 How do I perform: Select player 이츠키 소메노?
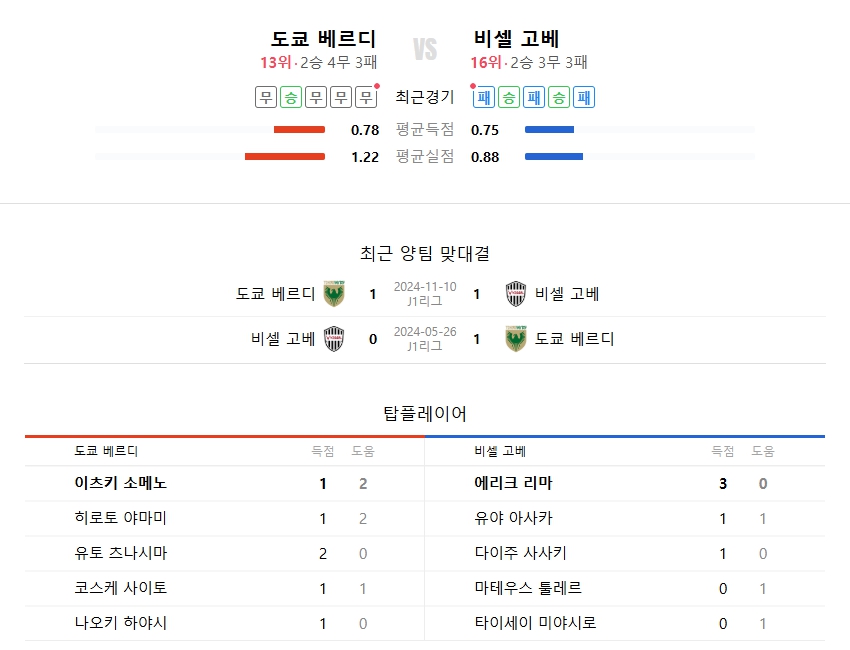pos(121,483)
